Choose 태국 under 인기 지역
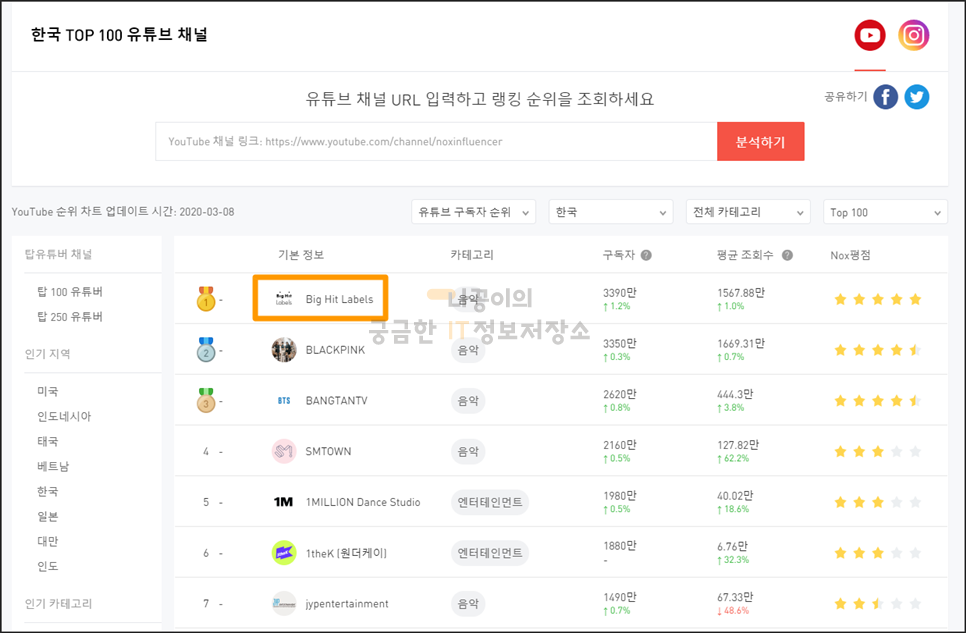The width and height of the screenshot is (966, 633). point(47,441)
